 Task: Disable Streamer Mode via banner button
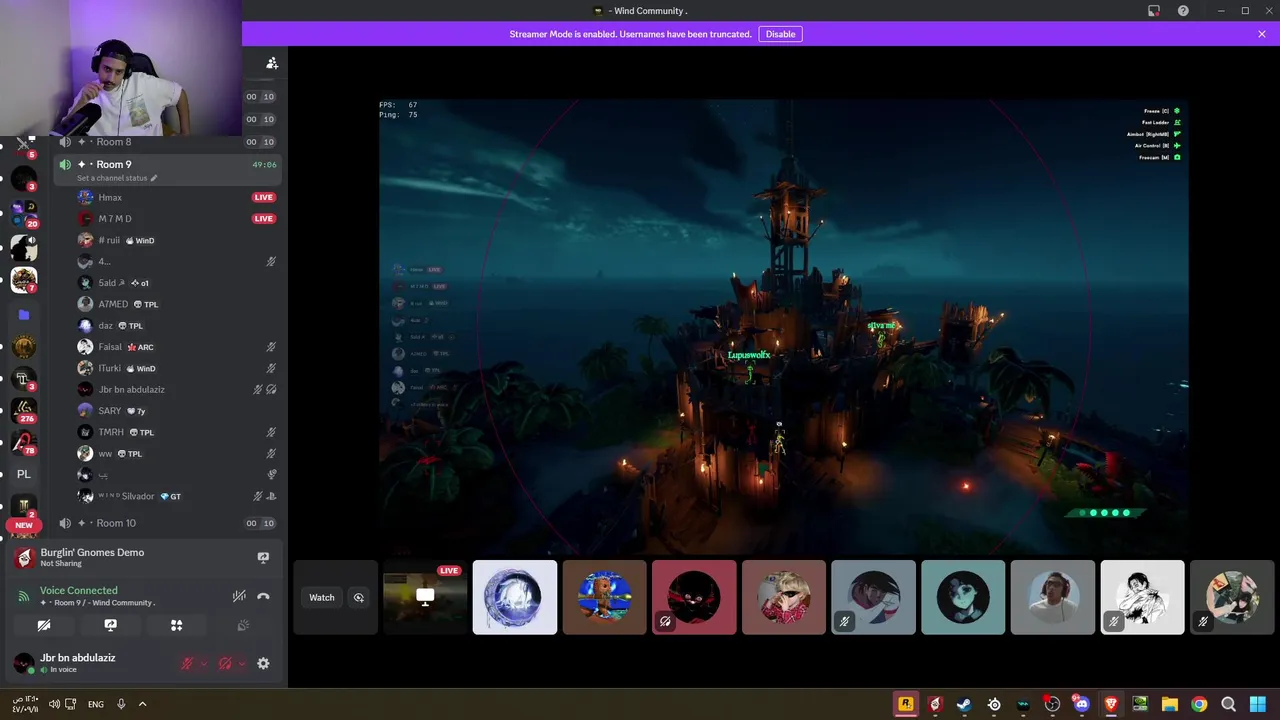click(x=780, y=34)
